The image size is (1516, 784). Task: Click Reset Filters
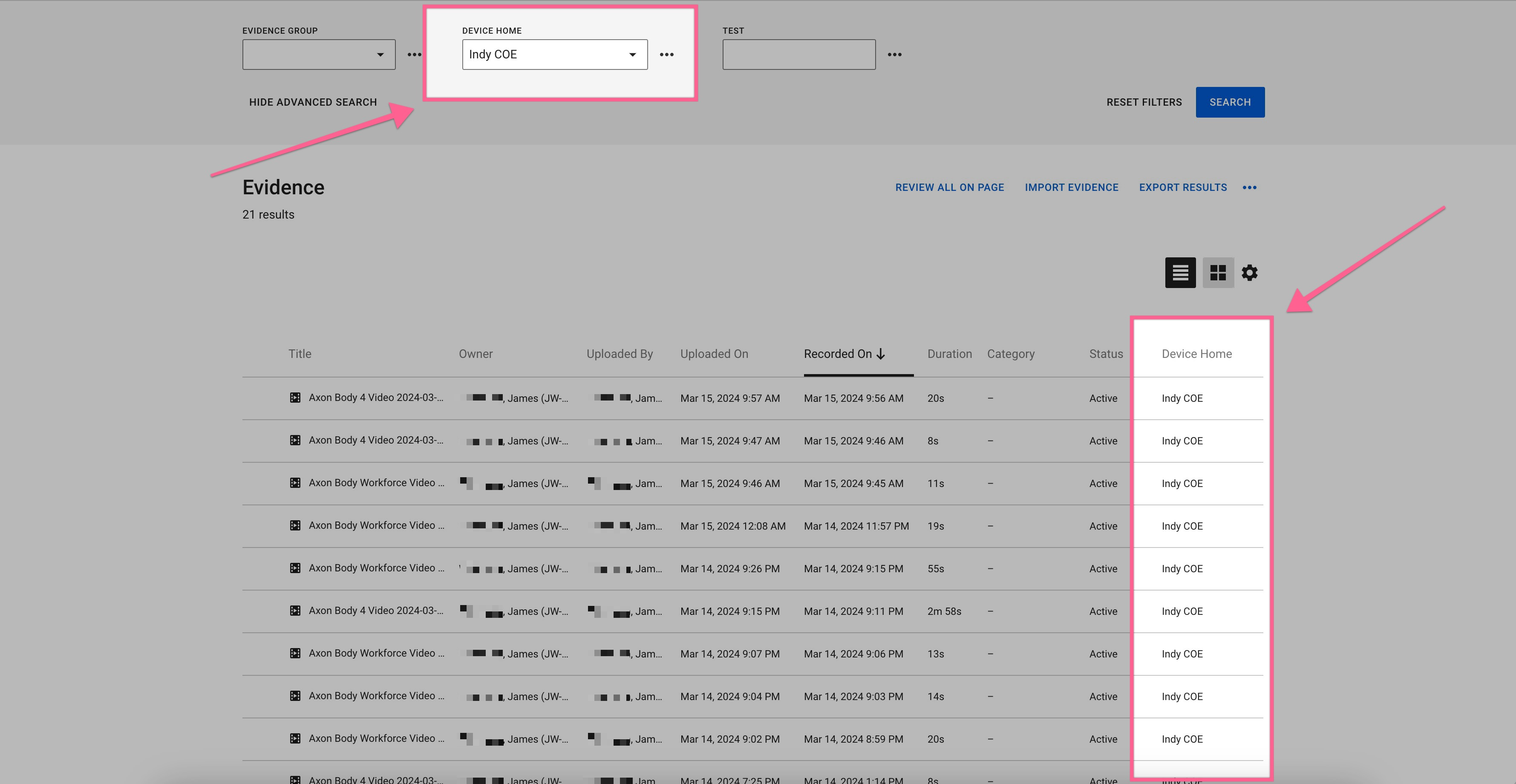click(x=1144, y=102)
